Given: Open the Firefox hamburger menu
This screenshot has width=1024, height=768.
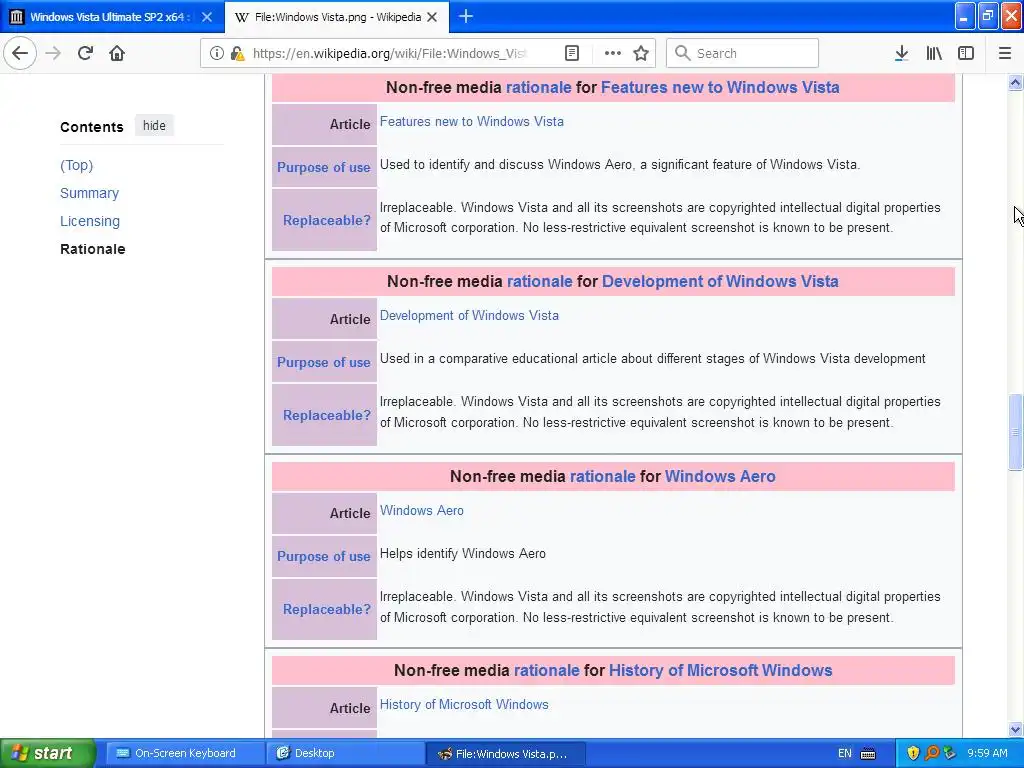Looking at the screenshot, I should point(1005,54).
